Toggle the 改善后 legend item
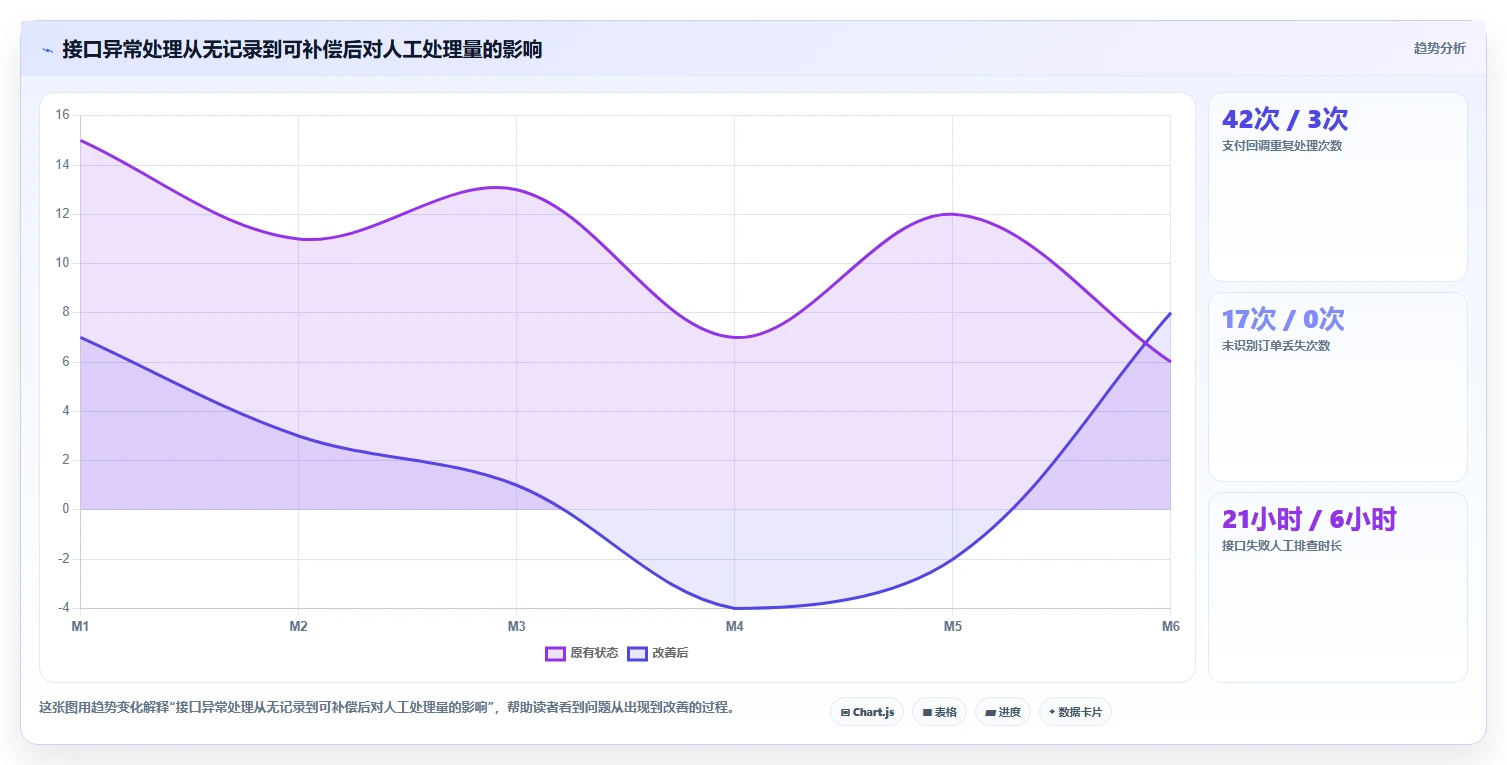The width and height of the screenshot is (1507, 765). (658, 653)
